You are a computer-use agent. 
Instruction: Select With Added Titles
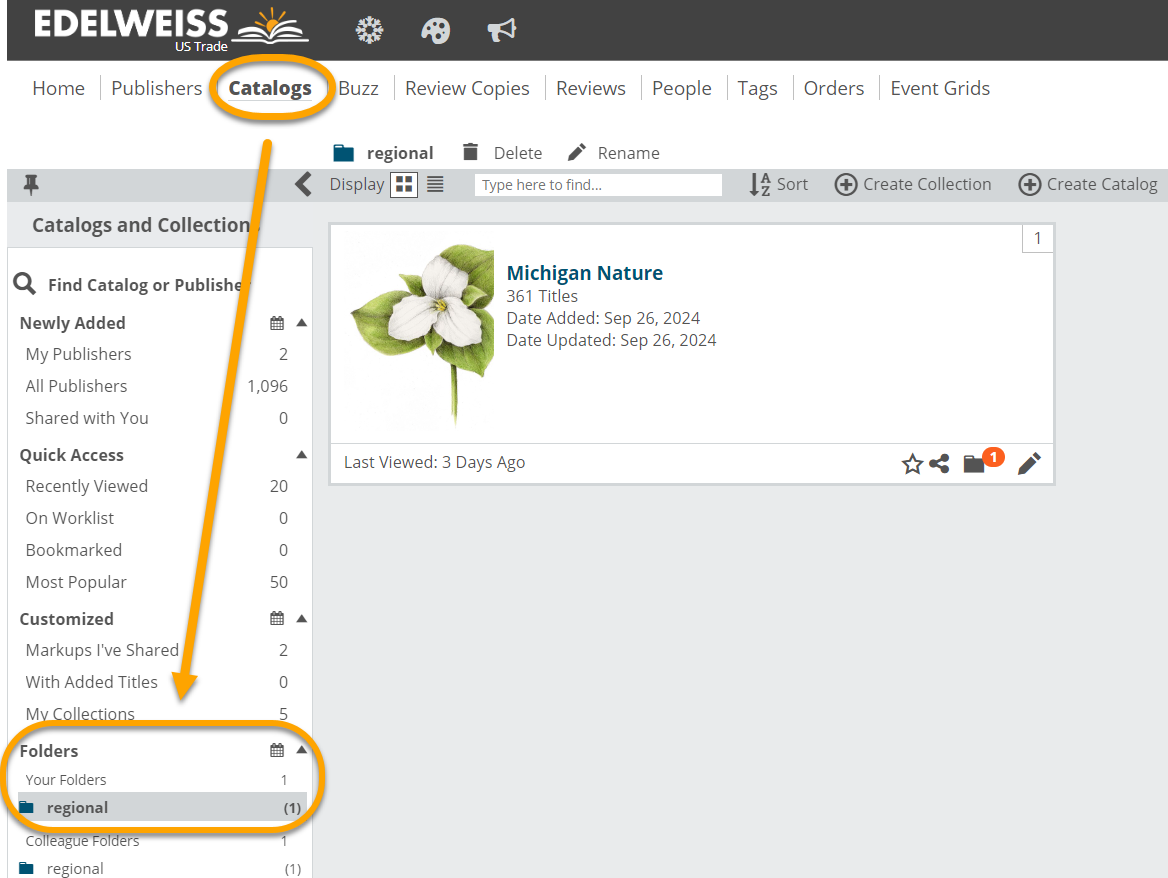157,681
